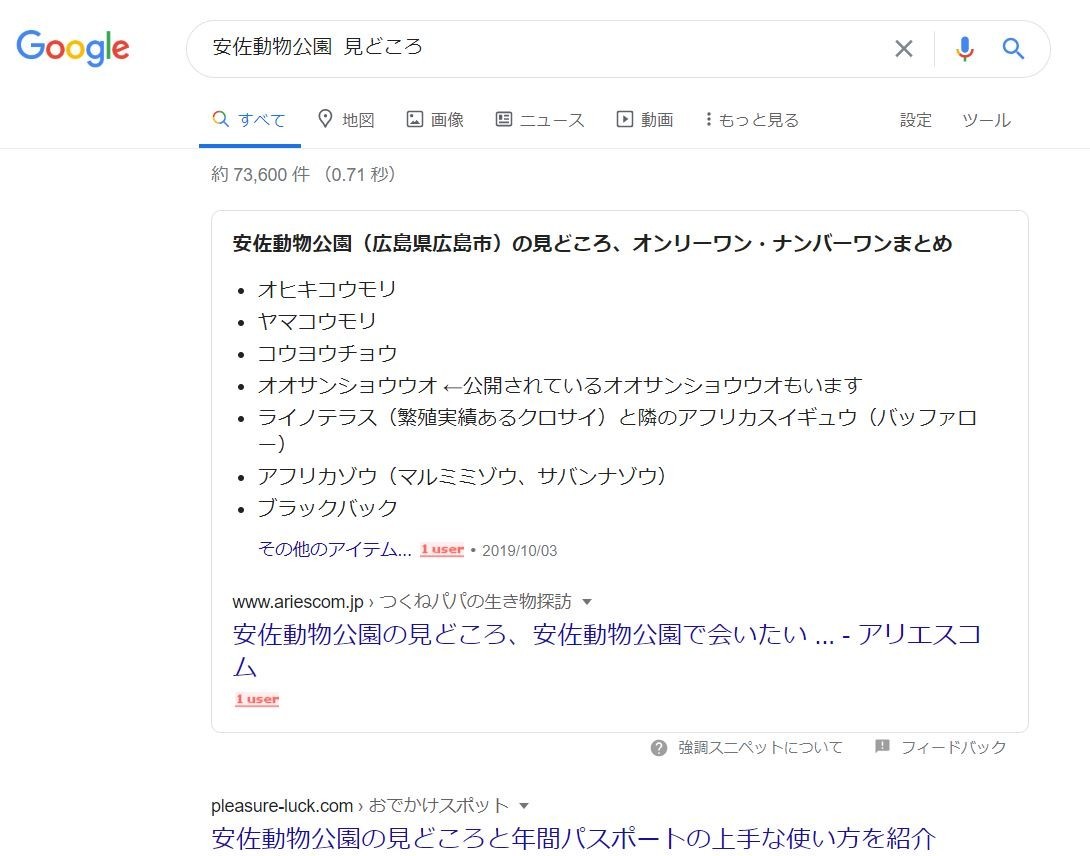Click the オヒキコウモリ list item
The height and width of the screenshot is (856, 1090).
tap(327, 289)
